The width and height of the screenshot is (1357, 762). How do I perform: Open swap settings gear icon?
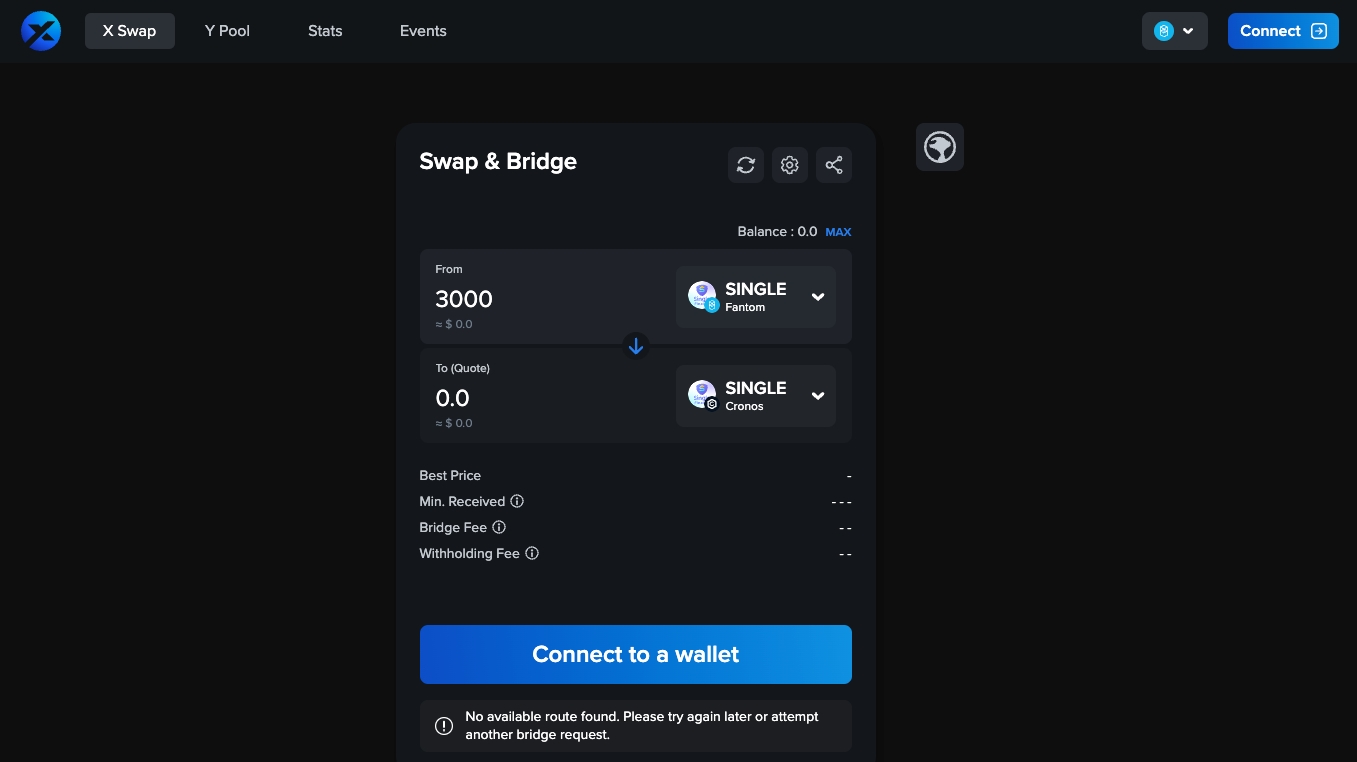(x=790, y=165)
